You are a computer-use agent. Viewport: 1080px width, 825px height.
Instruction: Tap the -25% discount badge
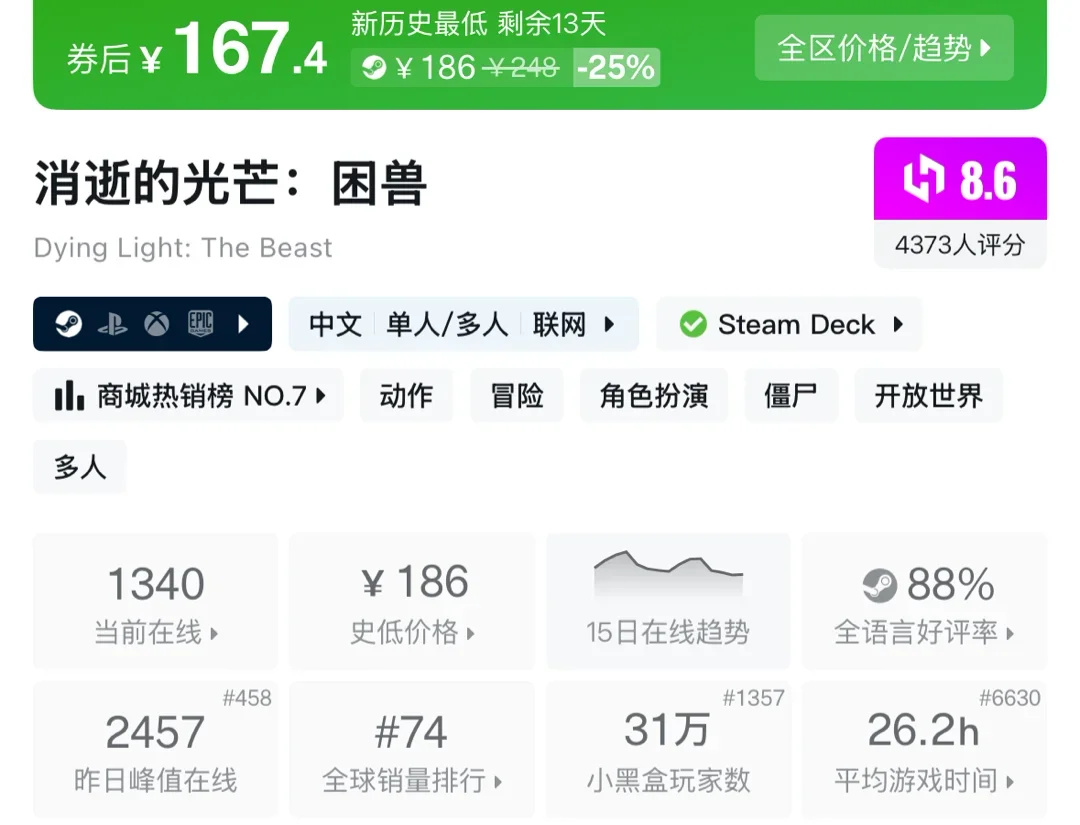pos(616,67)
